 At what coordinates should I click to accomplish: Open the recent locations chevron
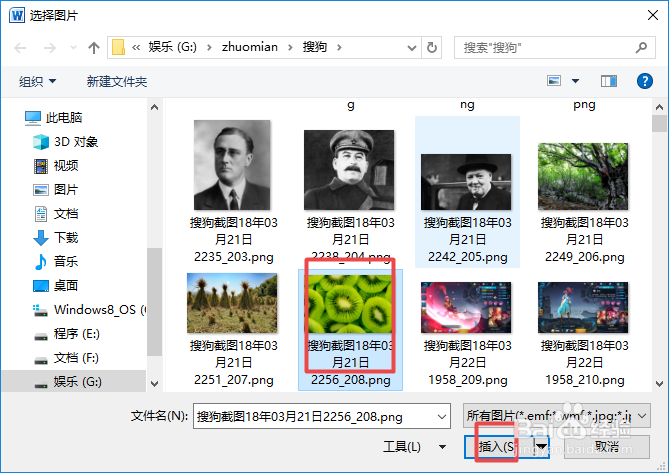click(x=73, y=48)
